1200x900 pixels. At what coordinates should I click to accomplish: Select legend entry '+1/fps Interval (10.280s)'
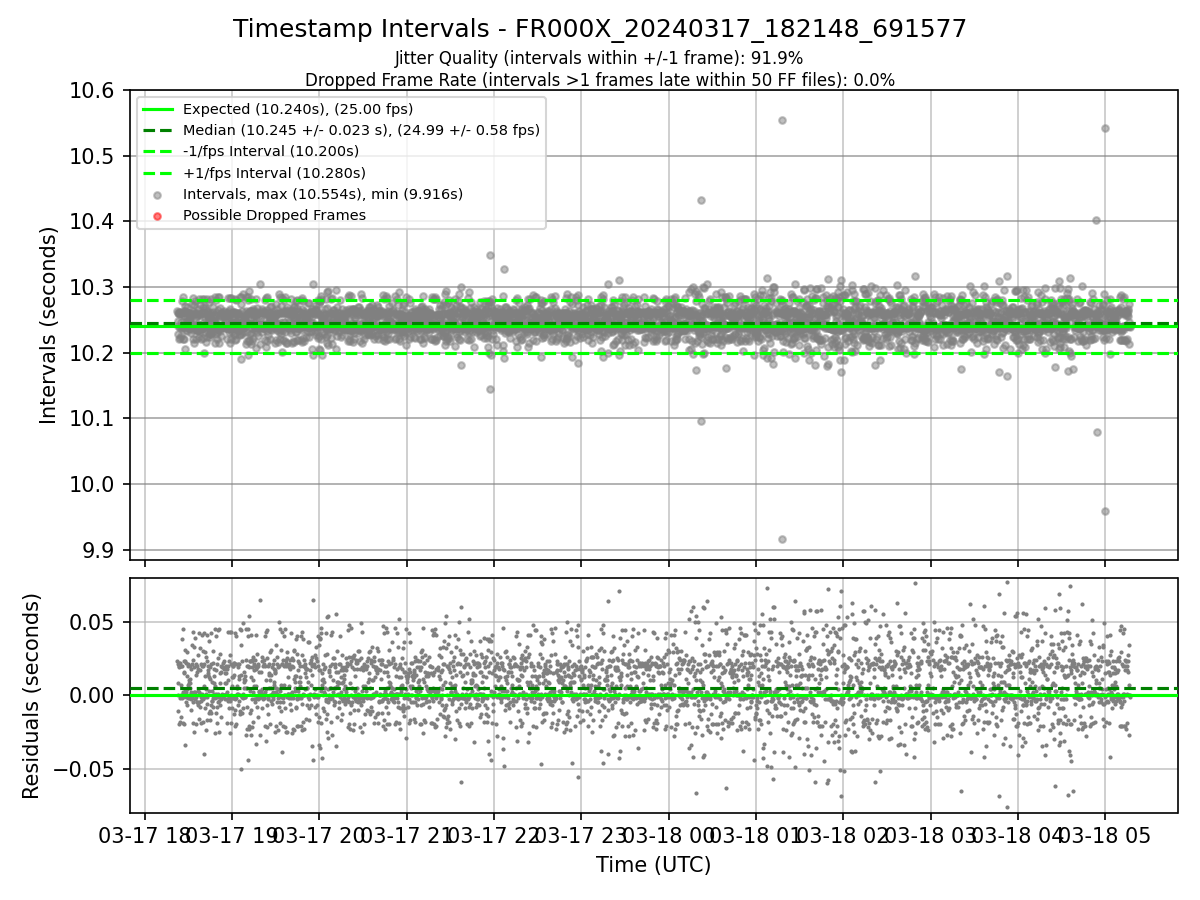click(x=274, y=173)
